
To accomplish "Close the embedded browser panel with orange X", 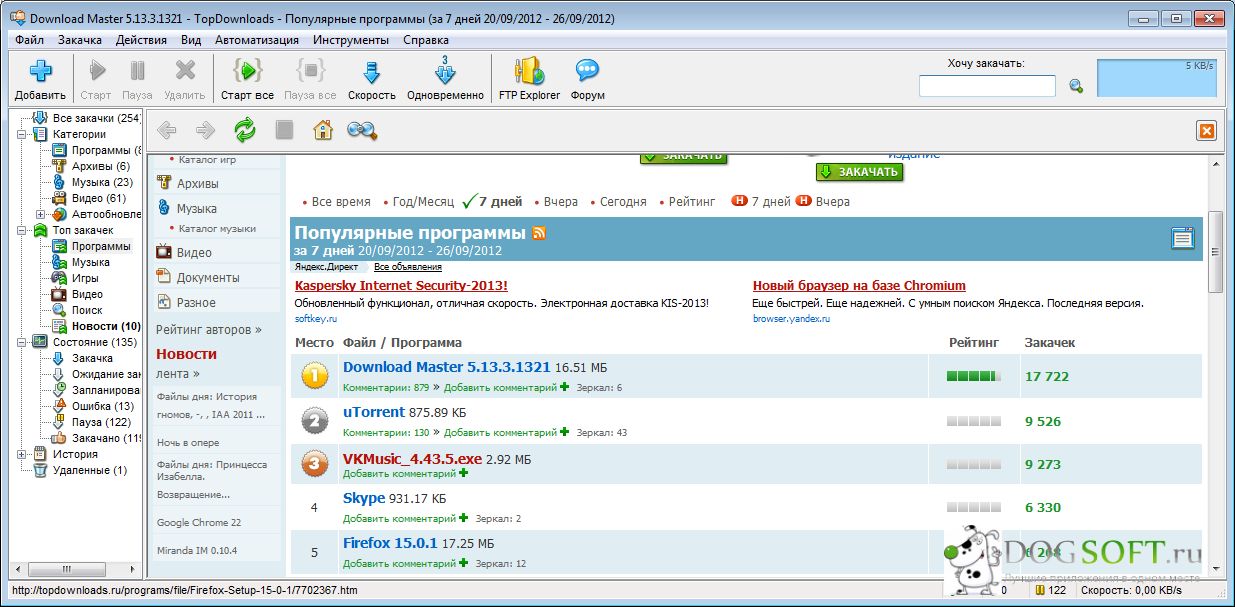I will 1206,131.
